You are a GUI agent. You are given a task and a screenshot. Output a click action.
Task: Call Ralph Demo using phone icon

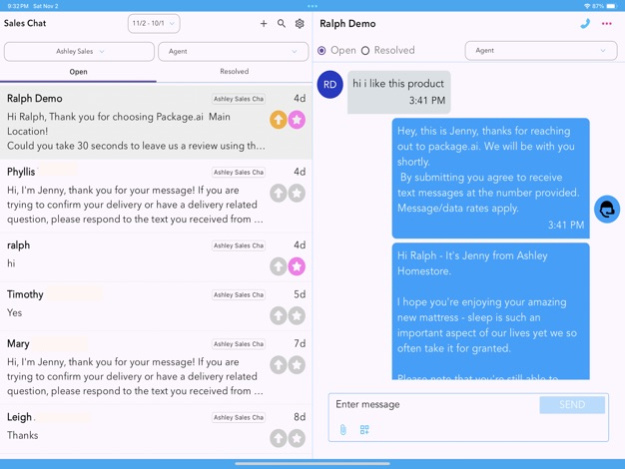pyautogui.click(x=585, y=23)
